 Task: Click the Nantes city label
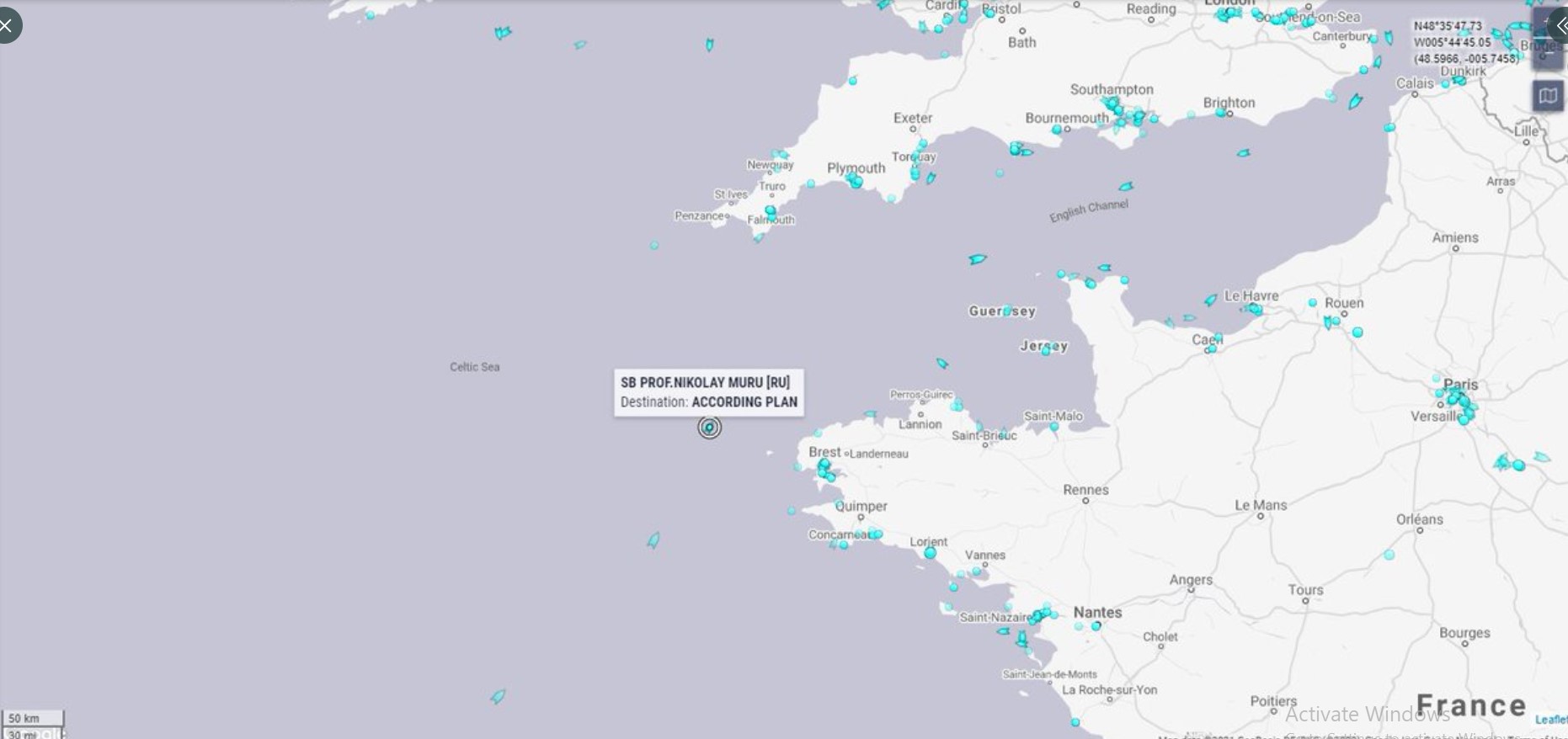(1097, 612)
